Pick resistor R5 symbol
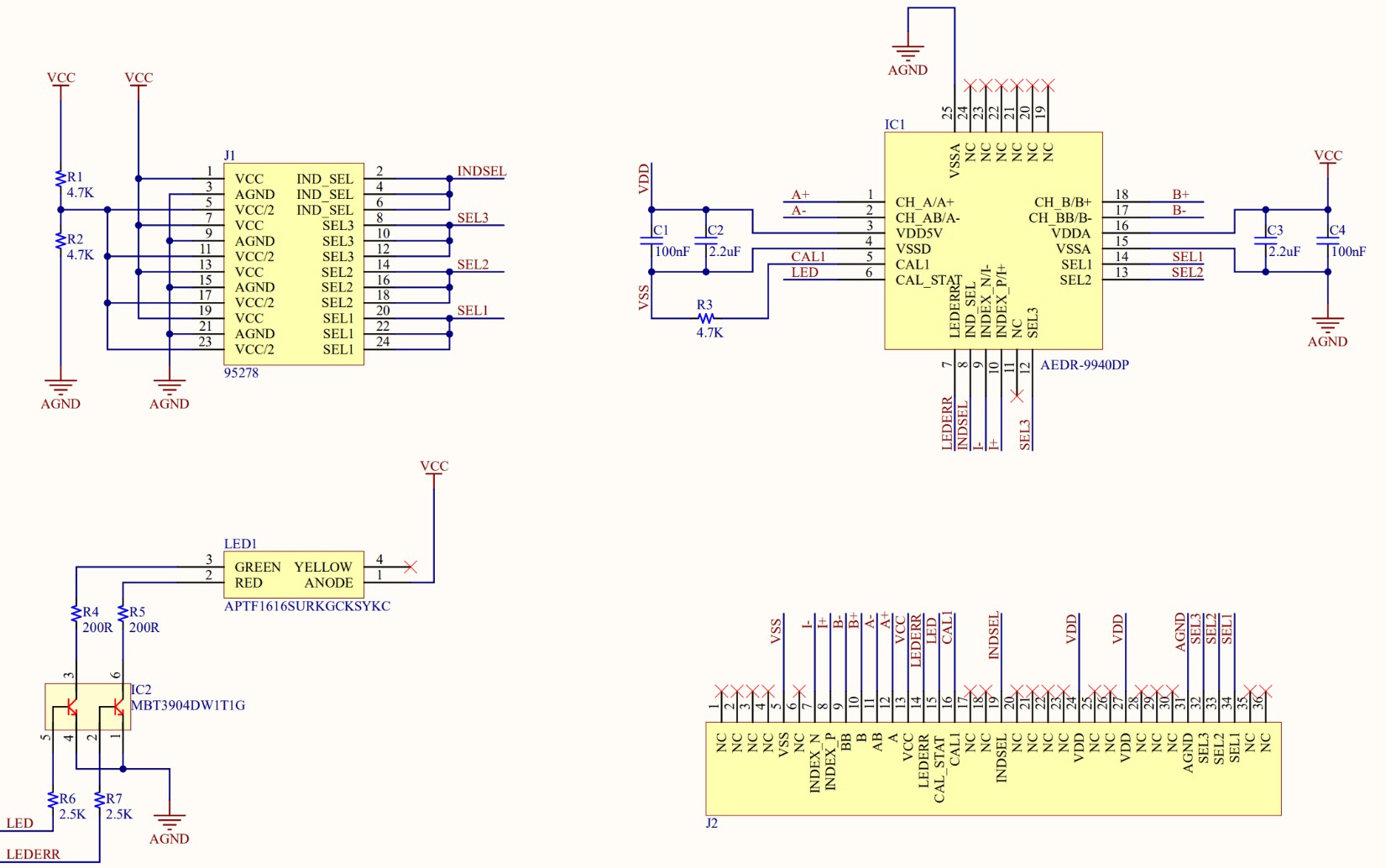This screenshot has width=1386, height=868. click(123, 614)
